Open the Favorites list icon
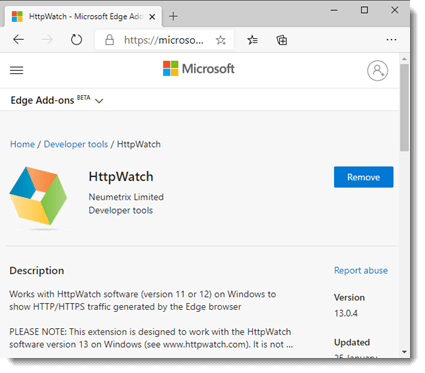This screenshot has height=373, width=425. (x=252, y=40)
